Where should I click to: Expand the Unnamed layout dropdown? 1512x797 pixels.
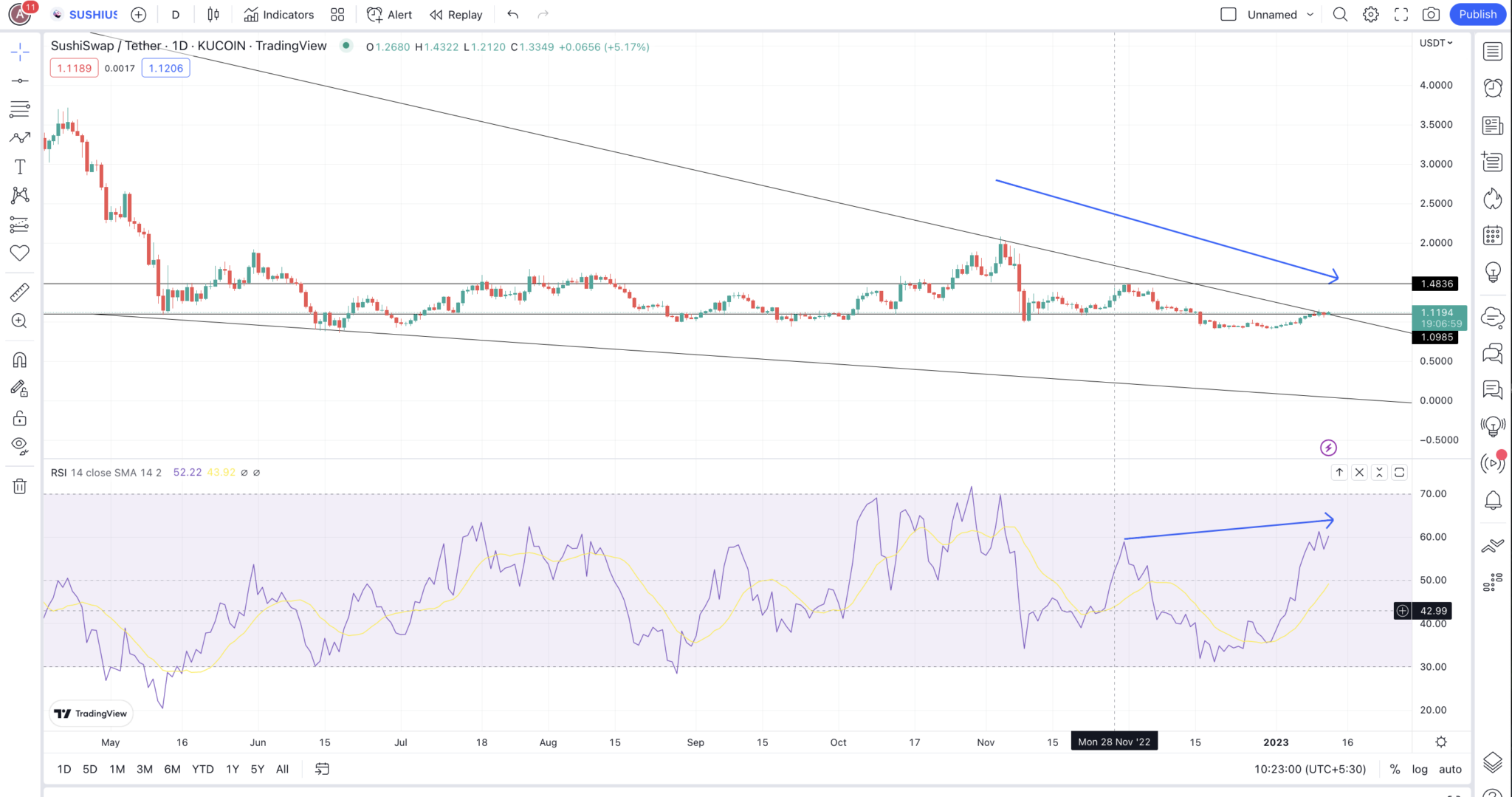(1310, 14)
